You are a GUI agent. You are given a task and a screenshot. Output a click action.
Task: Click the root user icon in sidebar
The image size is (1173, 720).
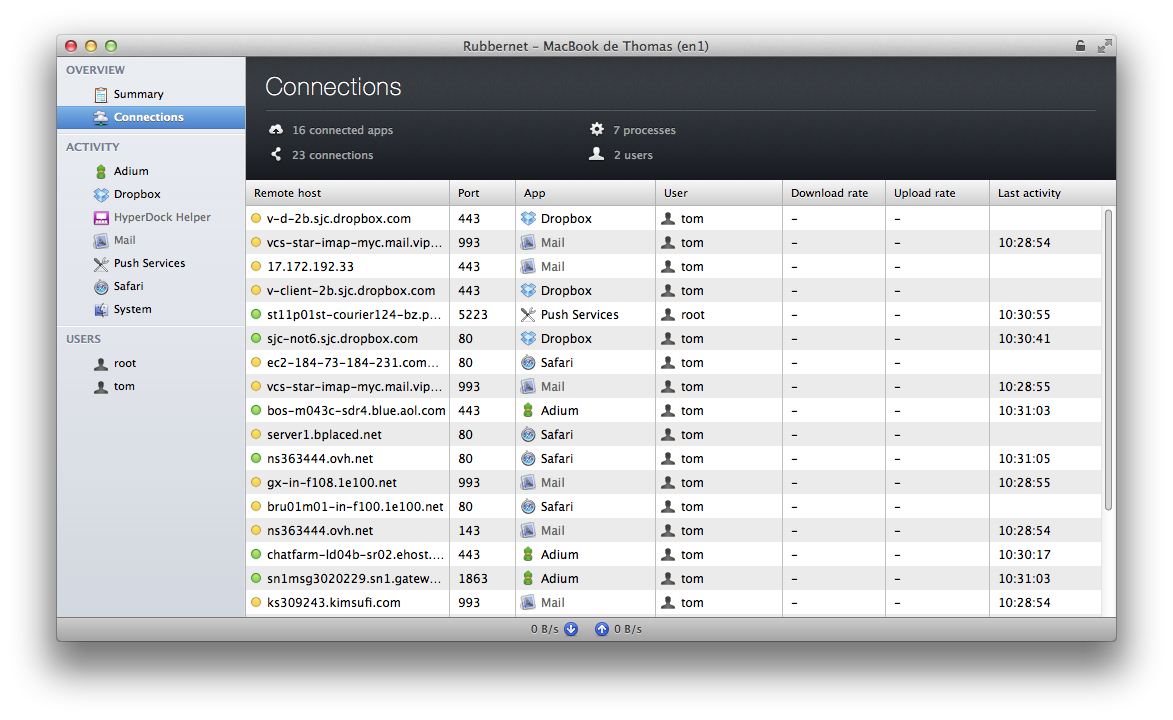[x=101, y=364]
